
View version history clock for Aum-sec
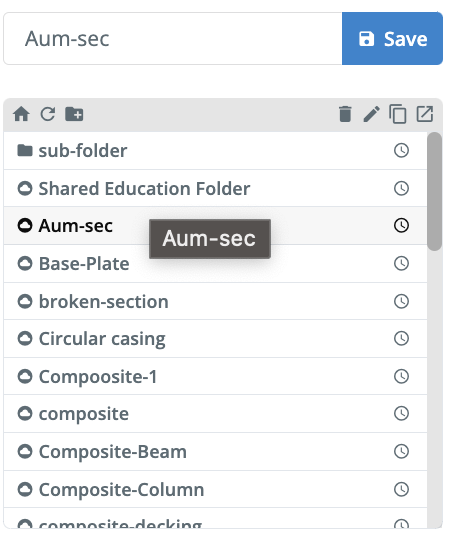tap(401, 225)
